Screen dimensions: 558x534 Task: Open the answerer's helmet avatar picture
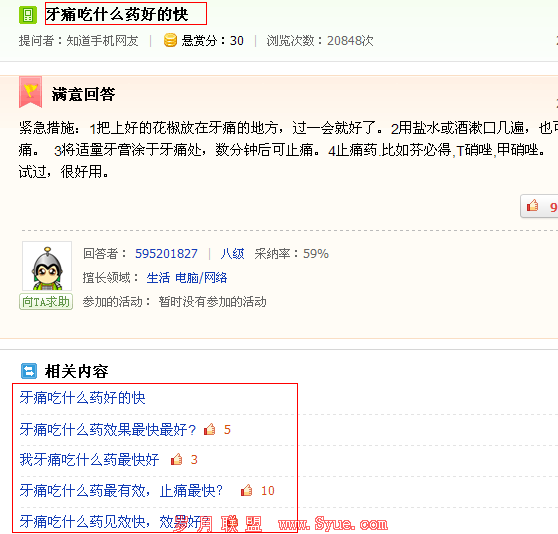point(47,266)
